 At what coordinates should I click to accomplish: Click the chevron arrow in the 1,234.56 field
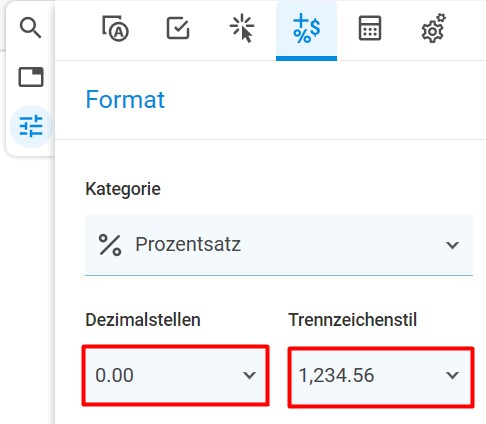point(452,375)
